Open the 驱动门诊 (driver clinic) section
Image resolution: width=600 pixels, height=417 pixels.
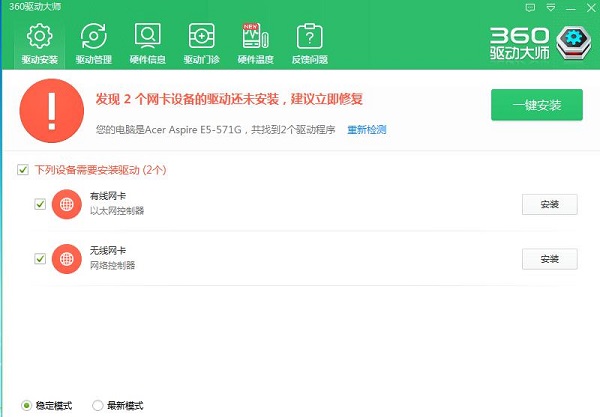[x=201, y=44]
